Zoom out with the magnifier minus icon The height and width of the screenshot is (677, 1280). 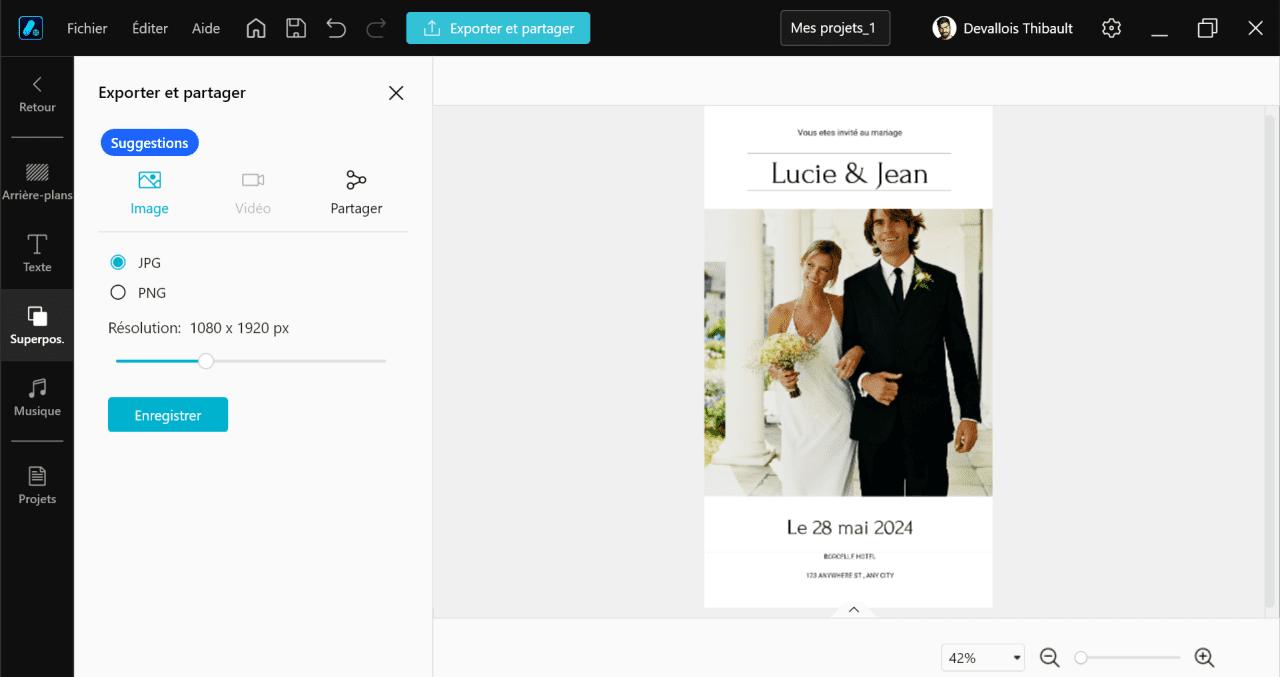(x=1049, y=657)
